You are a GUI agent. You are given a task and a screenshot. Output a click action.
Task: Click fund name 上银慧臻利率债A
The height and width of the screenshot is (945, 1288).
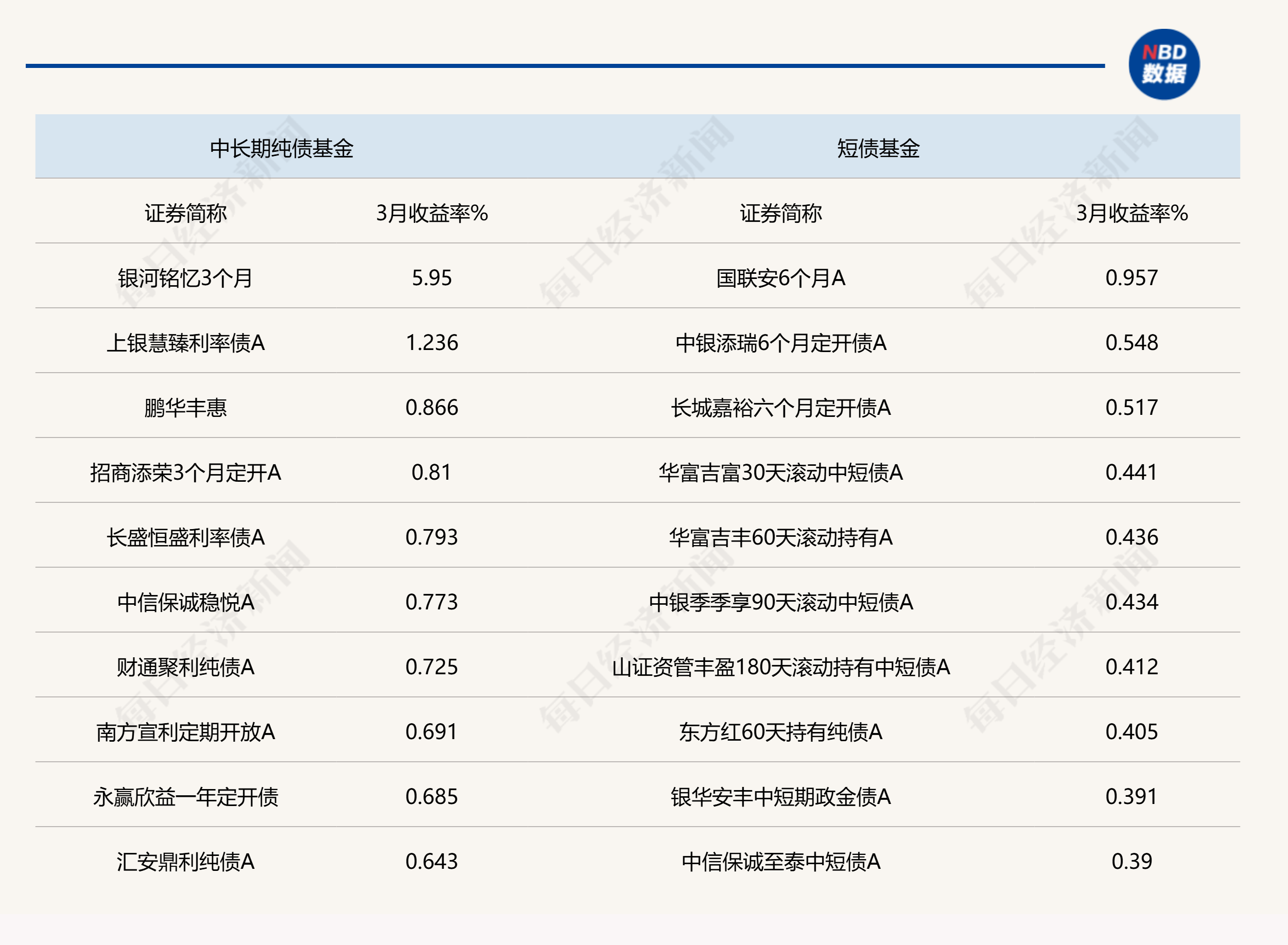click(x=185, y=343)
